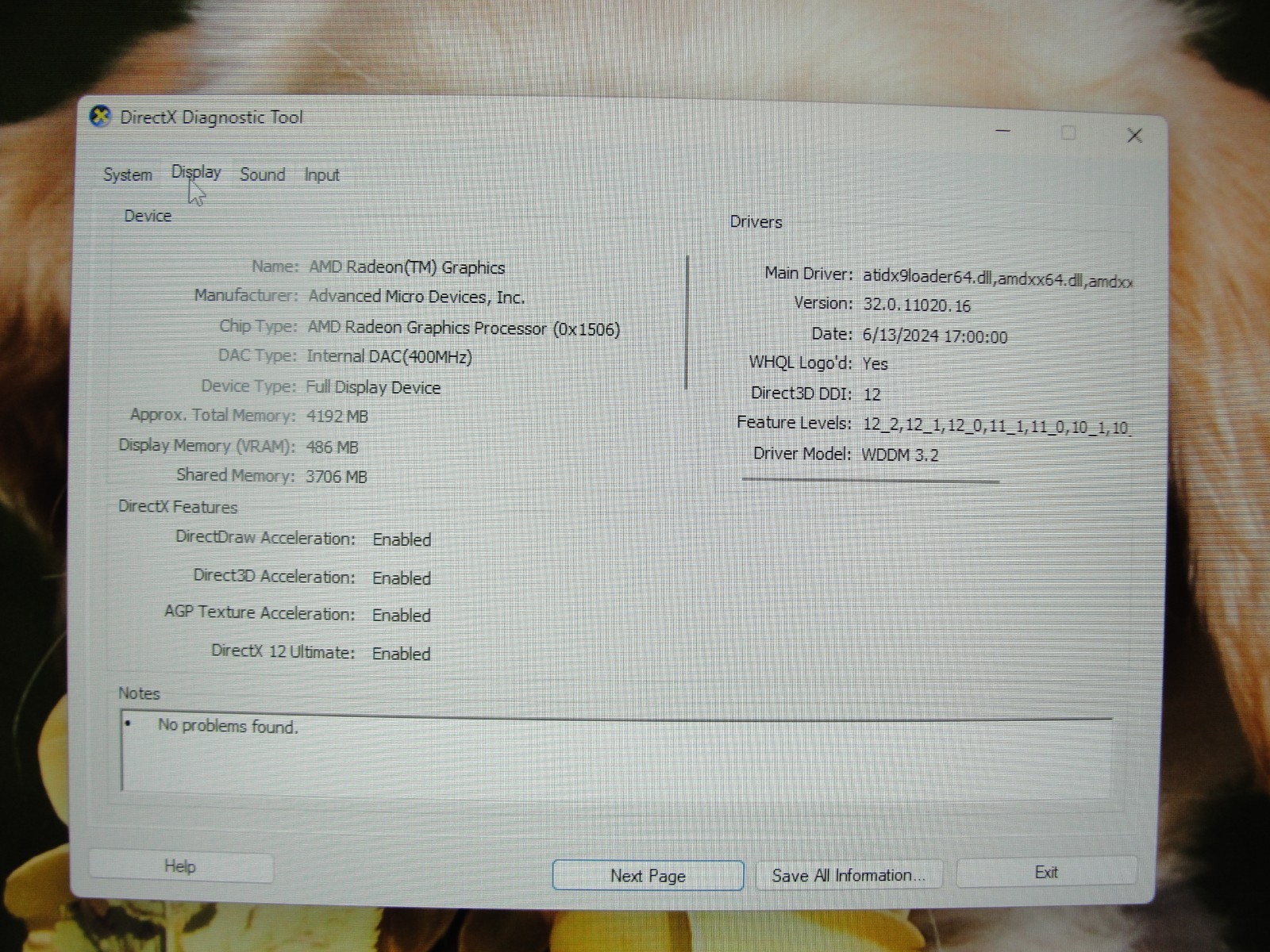Click the DirectDraw Acceleration 'Enabled' status
Screen dimensions: 1270x952
(402, 540)
